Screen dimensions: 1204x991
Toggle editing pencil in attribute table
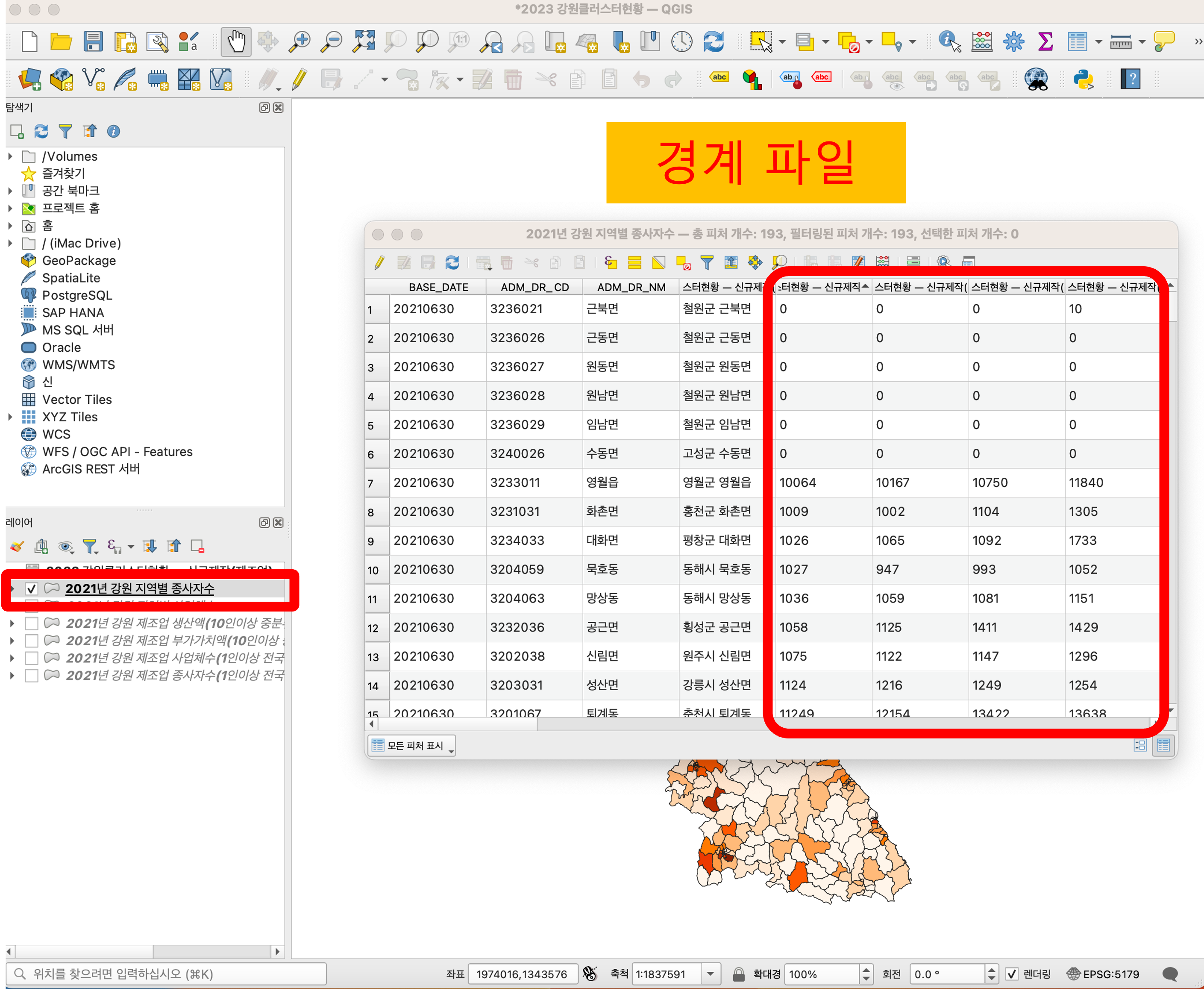379,262
